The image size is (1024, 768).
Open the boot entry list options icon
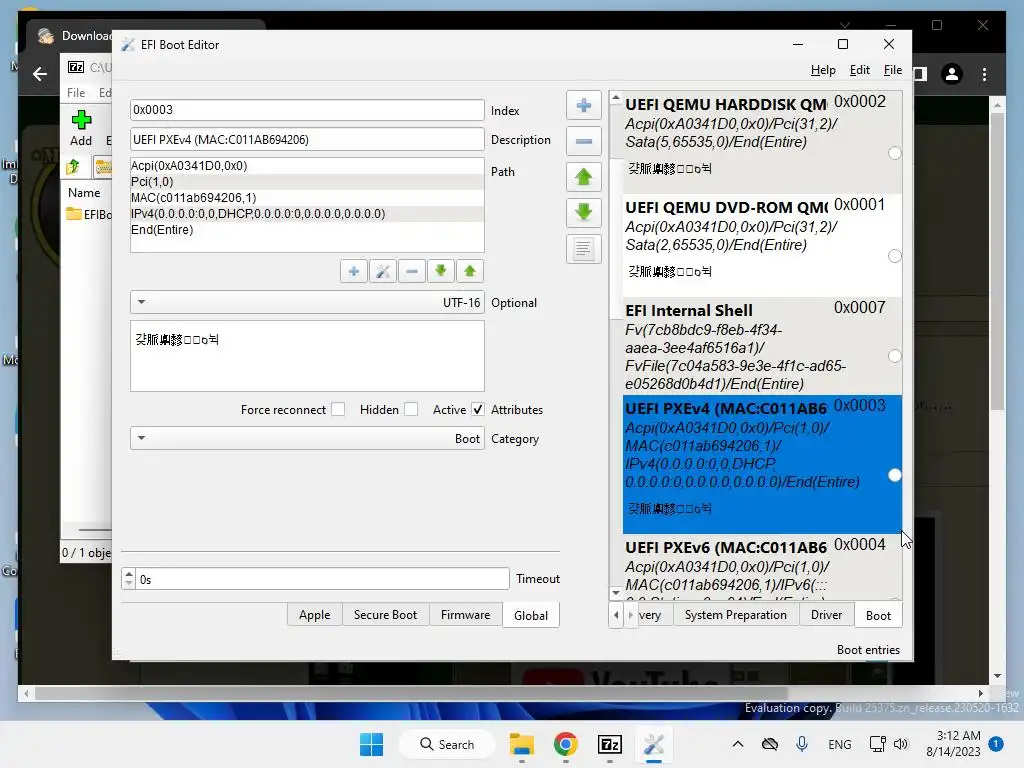pos(584,248)
